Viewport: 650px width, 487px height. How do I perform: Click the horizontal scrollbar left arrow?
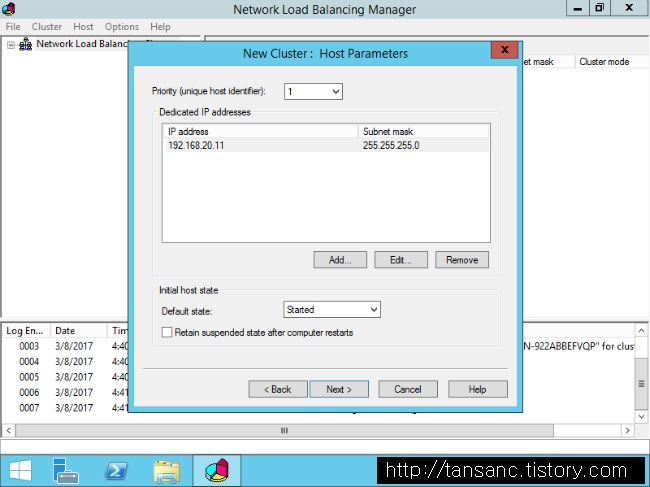[x=9, y=430]
